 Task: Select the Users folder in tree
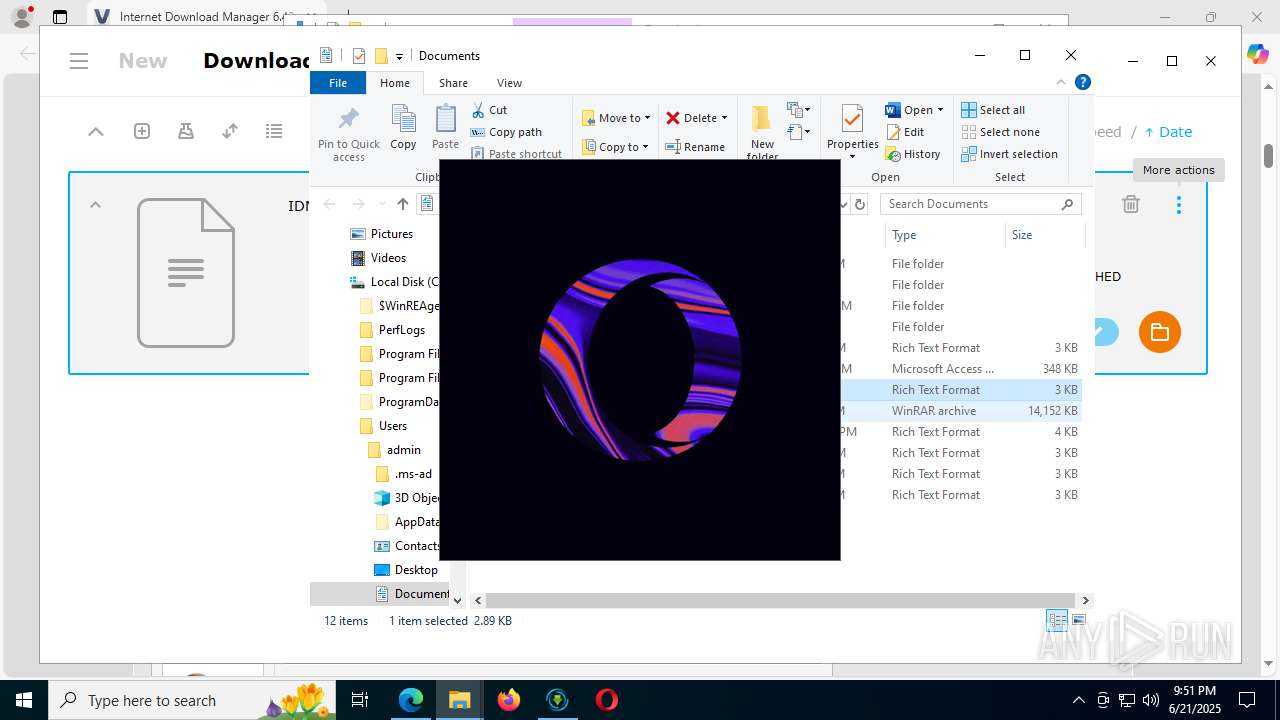pos(392,426)
